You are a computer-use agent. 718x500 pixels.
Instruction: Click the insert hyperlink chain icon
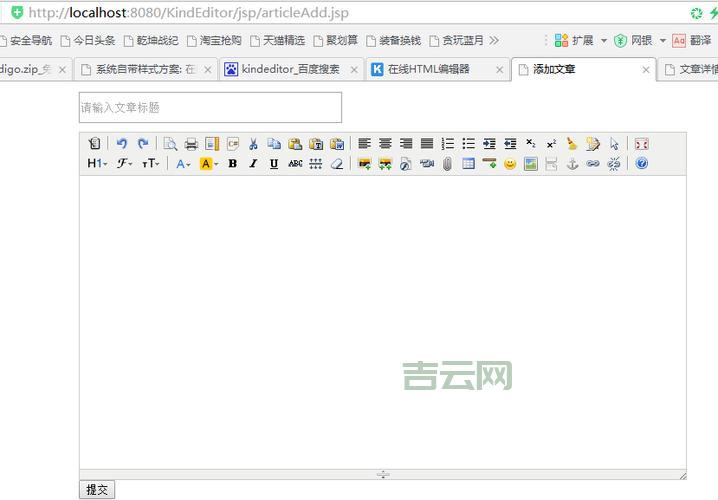pos(593,164)
